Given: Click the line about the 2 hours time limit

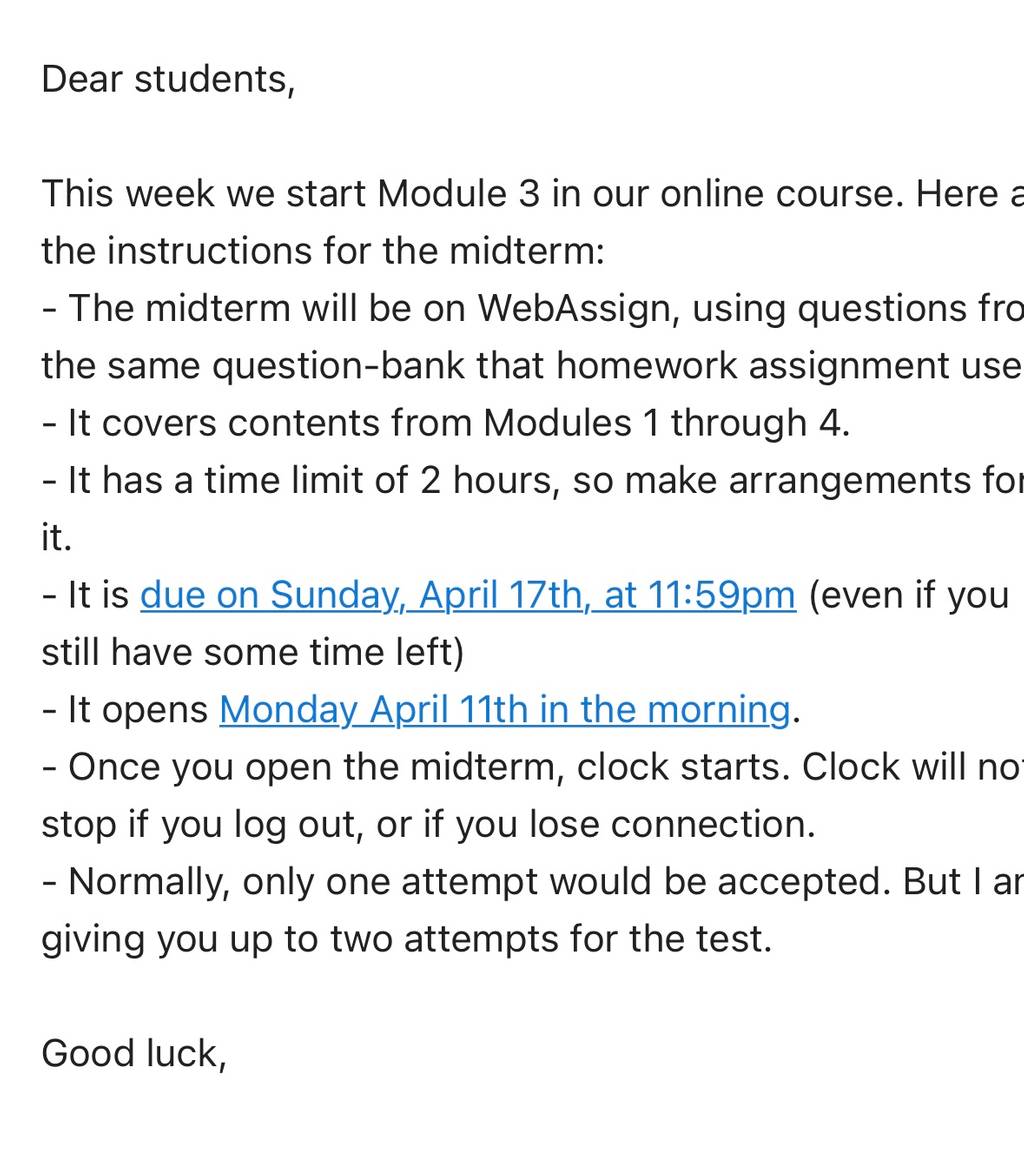Looking at the screenshot, I should click(x=533, y=481).
